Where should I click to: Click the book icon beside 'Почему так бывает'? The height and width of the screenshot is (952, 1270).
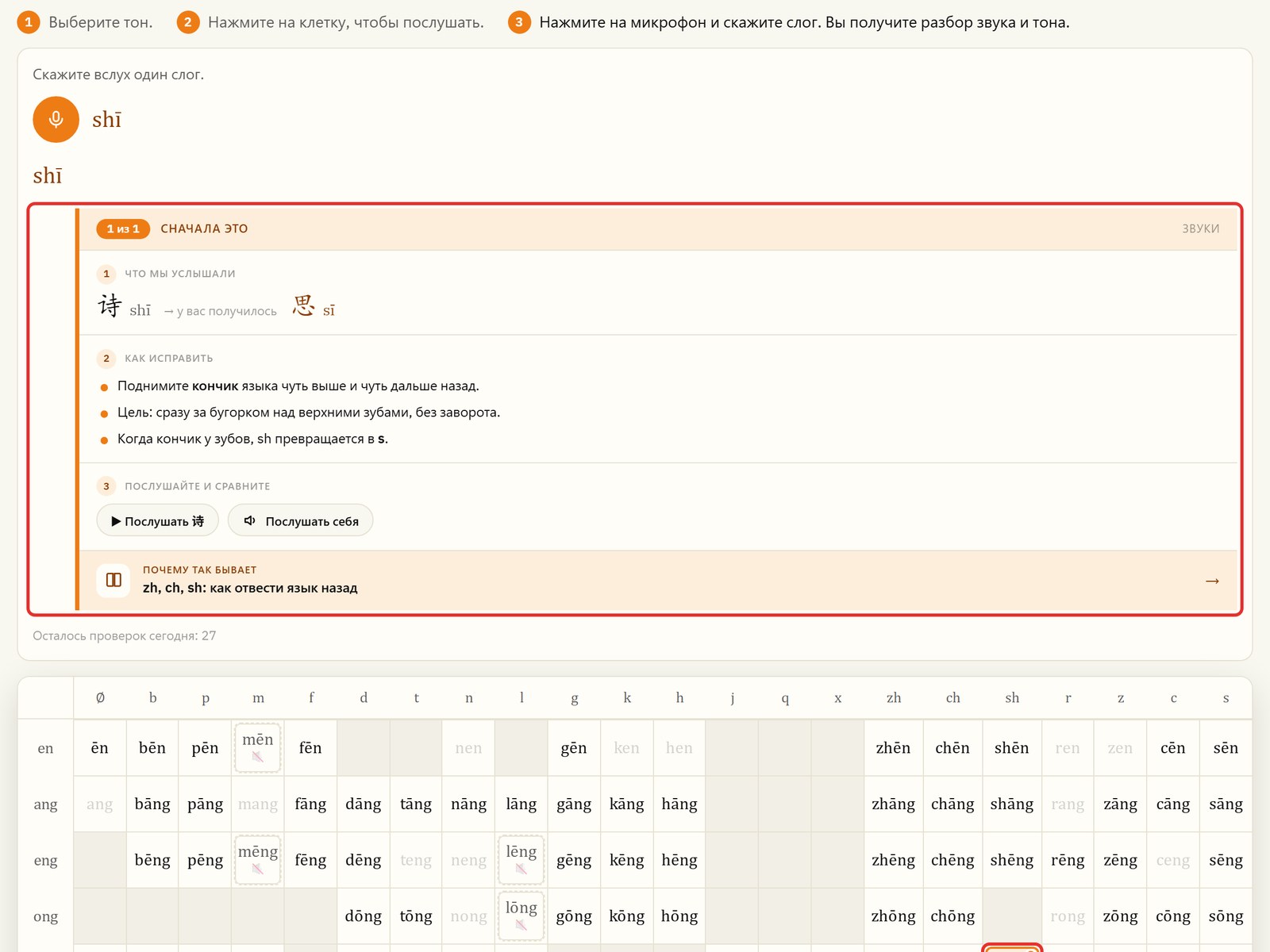[114, 580]
